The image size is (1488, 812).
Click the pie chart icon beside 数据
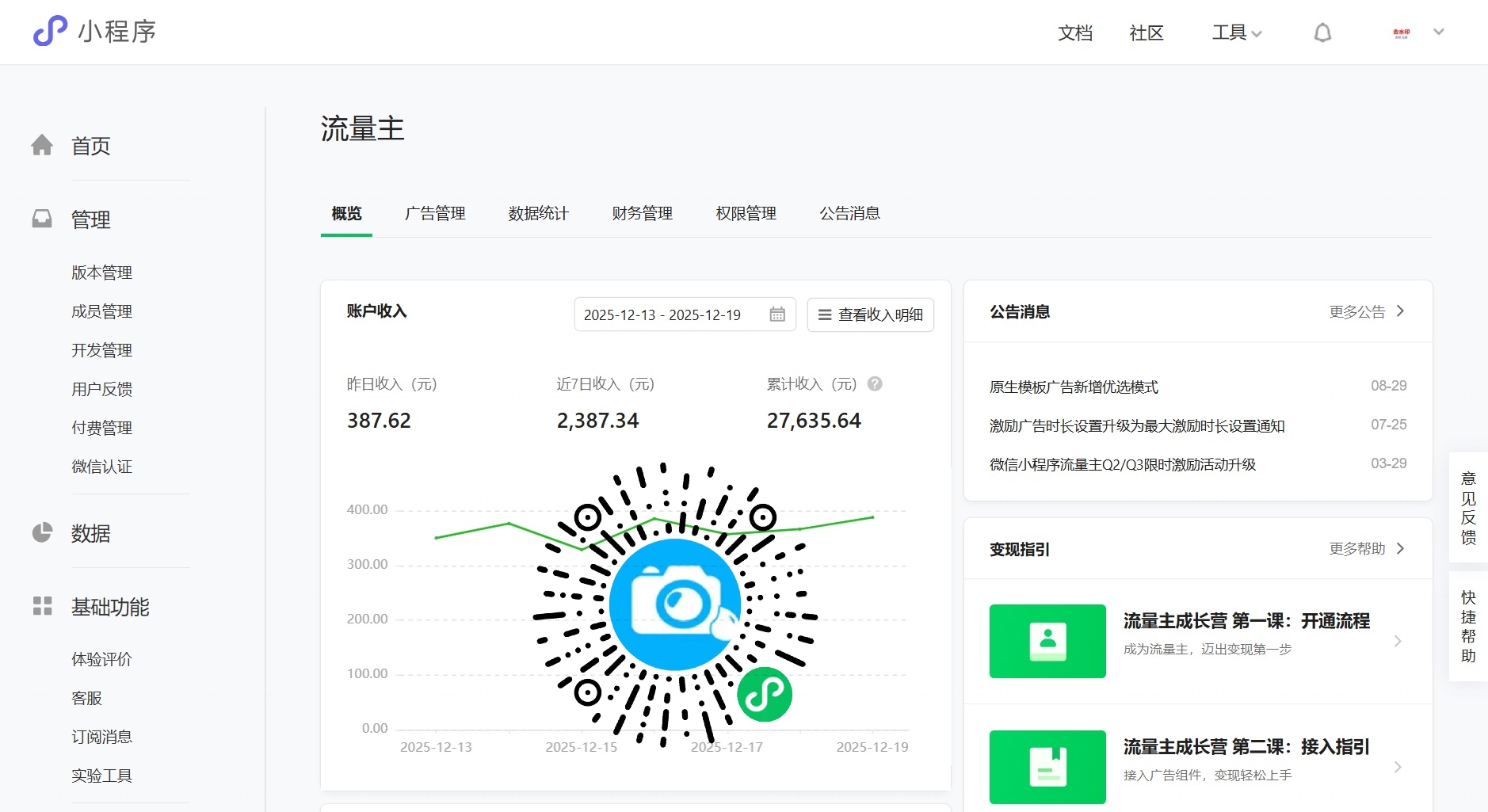point(42,532)
